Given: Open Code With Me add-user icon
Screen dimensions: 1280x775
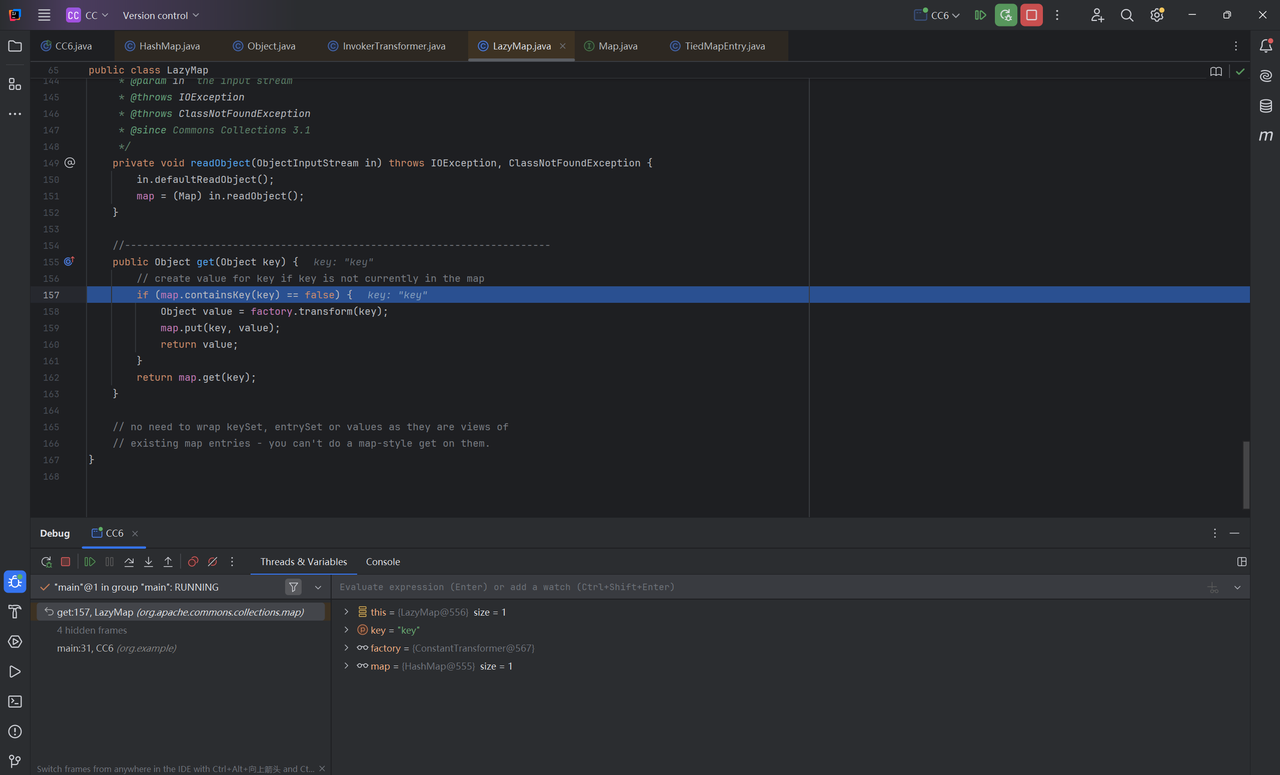Looking at the screenshot, I should (1097, 15).
